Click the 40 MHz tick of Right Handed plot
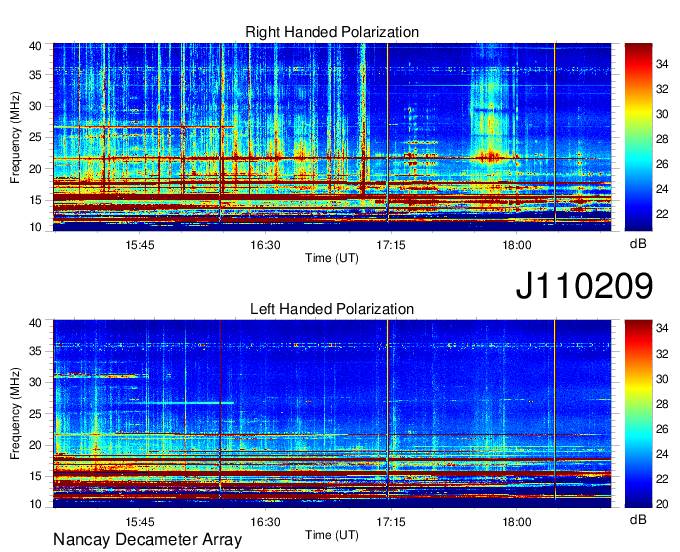The width and height of the screenshot is (680, 552). click(36, 46)
